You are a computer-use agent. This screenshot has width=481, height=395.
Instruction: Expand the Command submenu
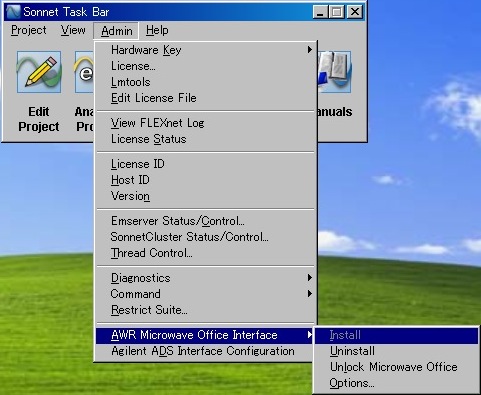[x=205, y=294]
